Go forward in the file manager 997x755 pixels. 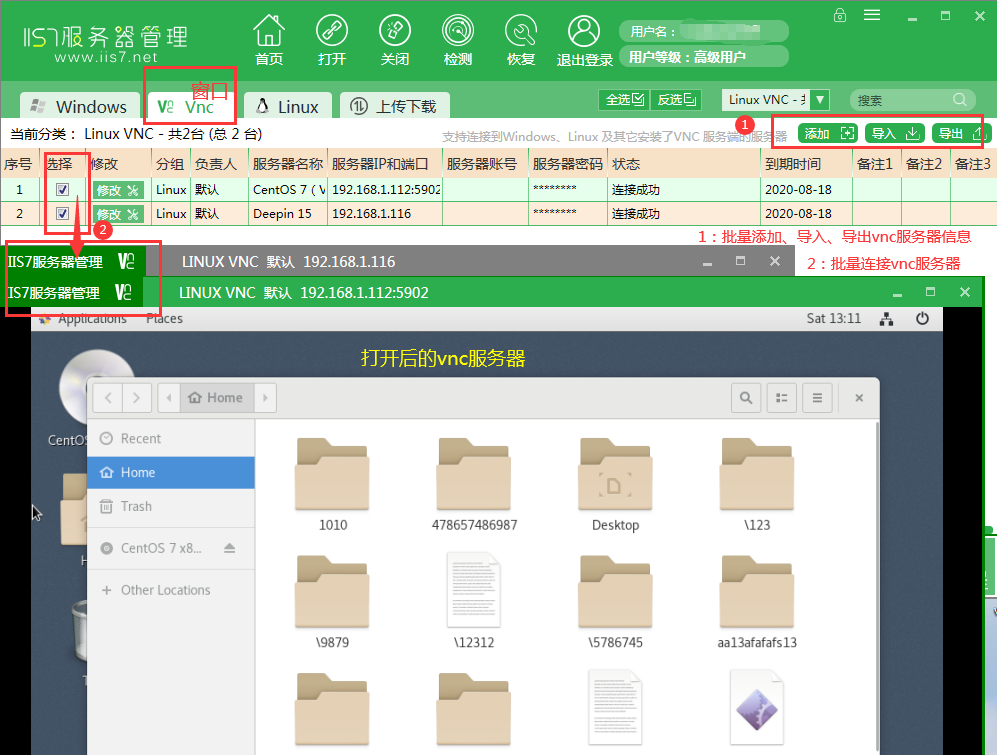pos(137,398)
